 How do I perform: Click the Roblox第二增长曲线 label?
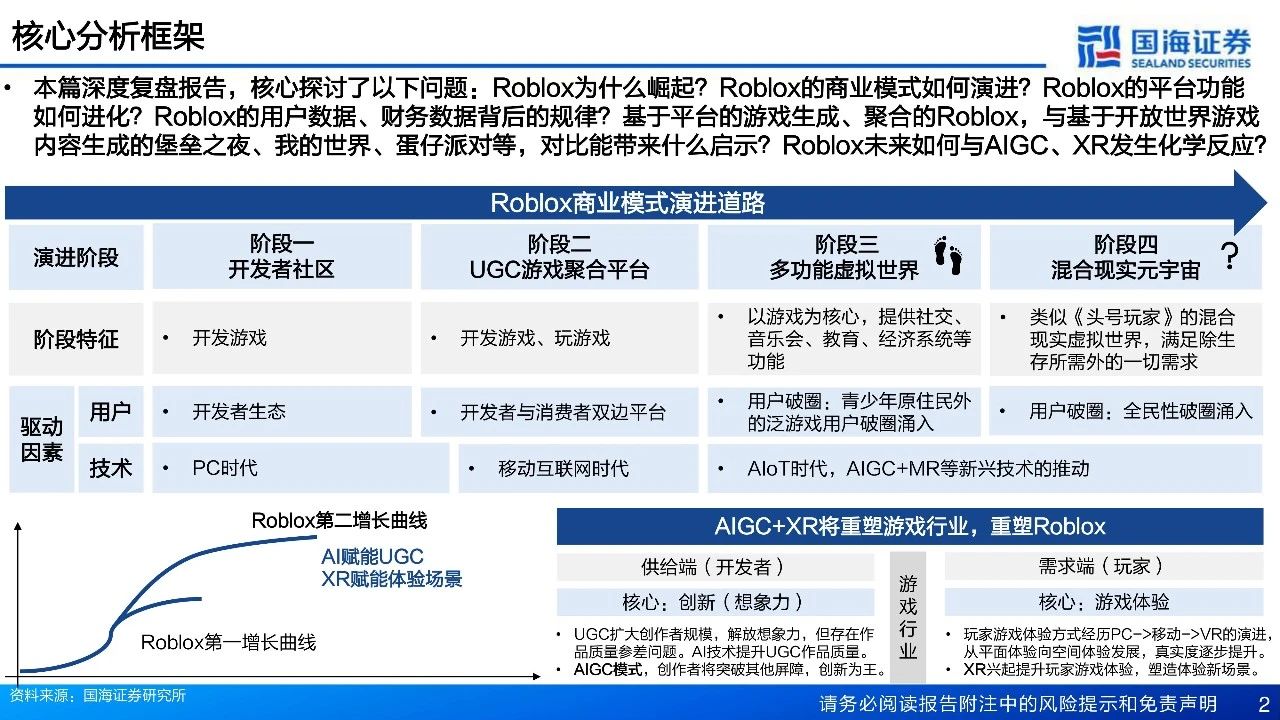click(x=339, y=520)
